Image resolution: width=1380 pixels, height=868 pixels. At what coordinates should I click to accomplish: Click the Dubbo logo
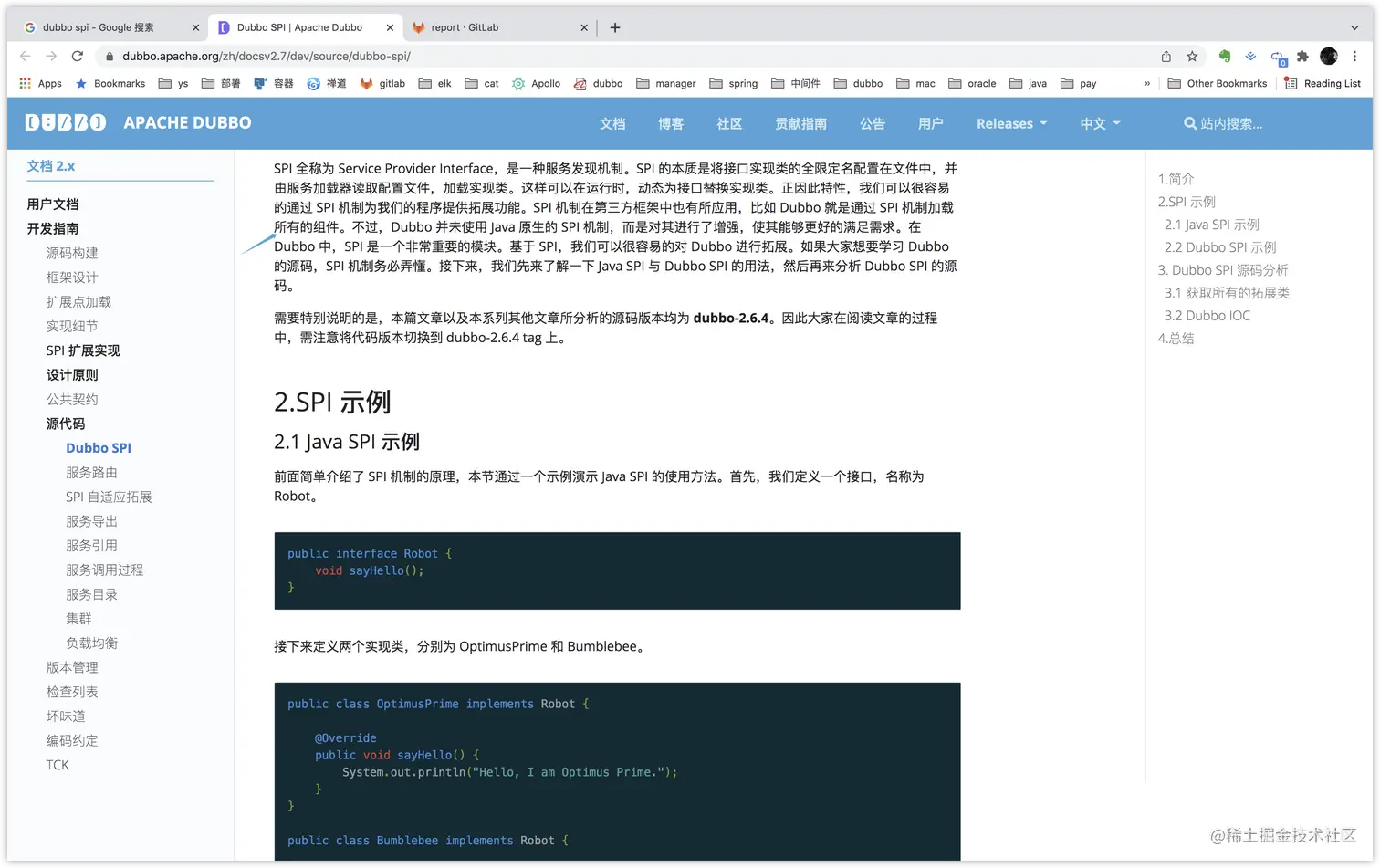pos(65,122)
